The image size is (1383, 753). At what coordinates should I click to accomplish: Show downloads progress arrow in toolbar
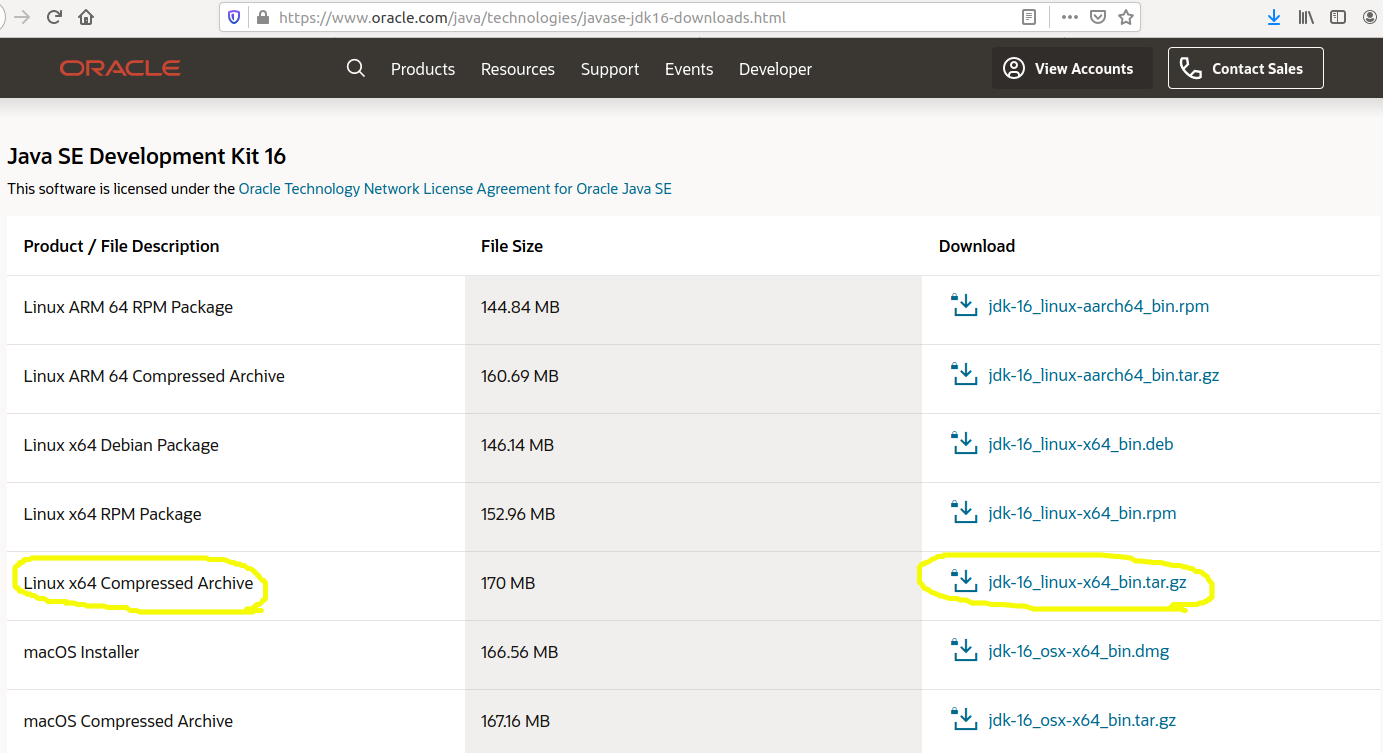point(1273,17)
